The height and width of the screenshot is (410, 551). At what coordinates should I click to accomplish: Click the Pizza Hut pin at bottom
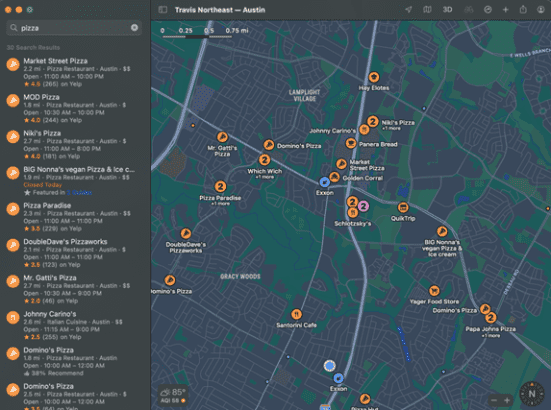(x=365, y=399)
